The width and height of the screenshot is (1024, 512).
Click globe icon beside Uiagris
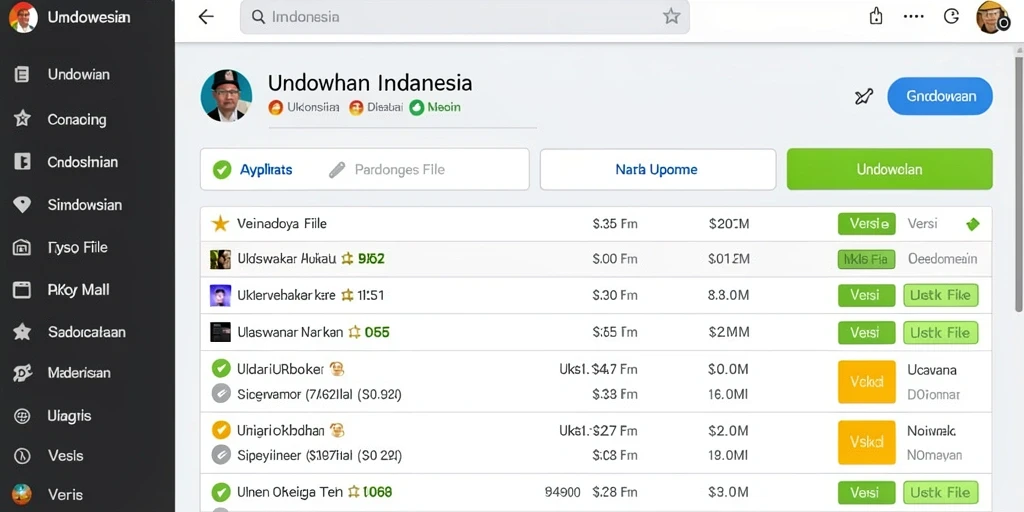coord(22,416)
